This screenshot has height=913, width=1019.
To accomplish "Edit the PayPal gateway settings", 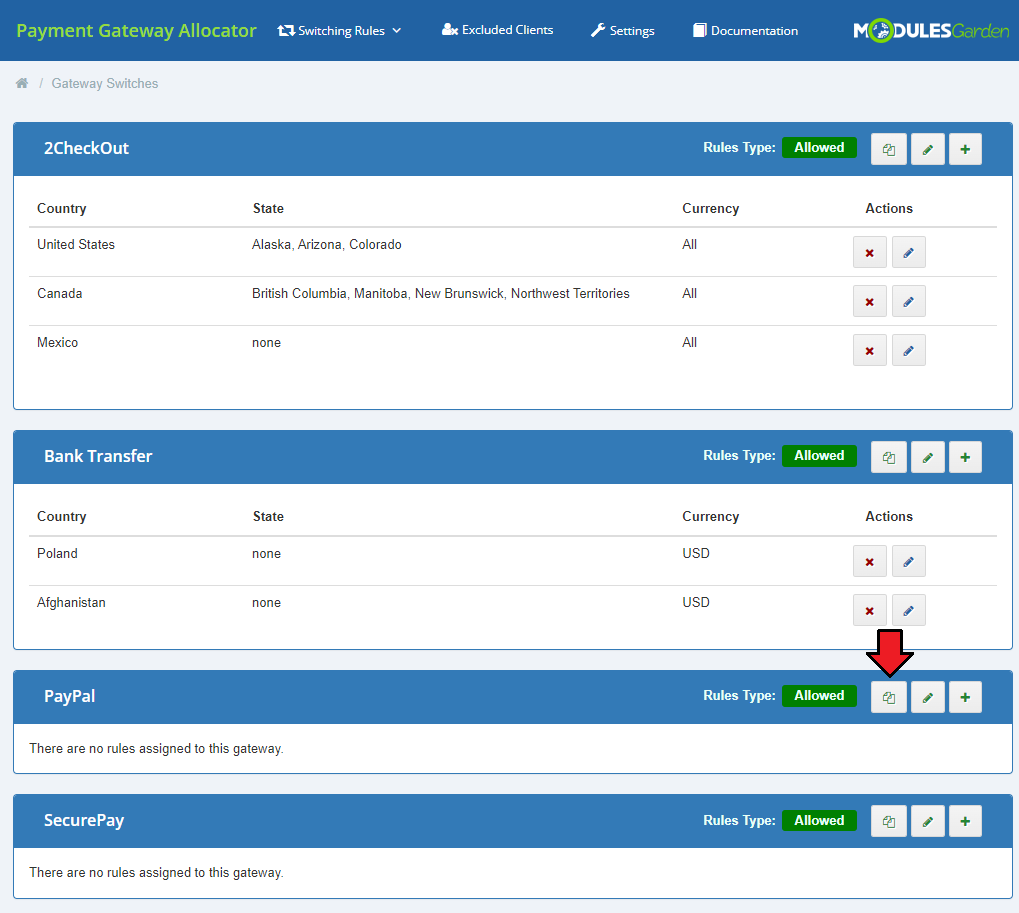I will (x=927, y=697).
